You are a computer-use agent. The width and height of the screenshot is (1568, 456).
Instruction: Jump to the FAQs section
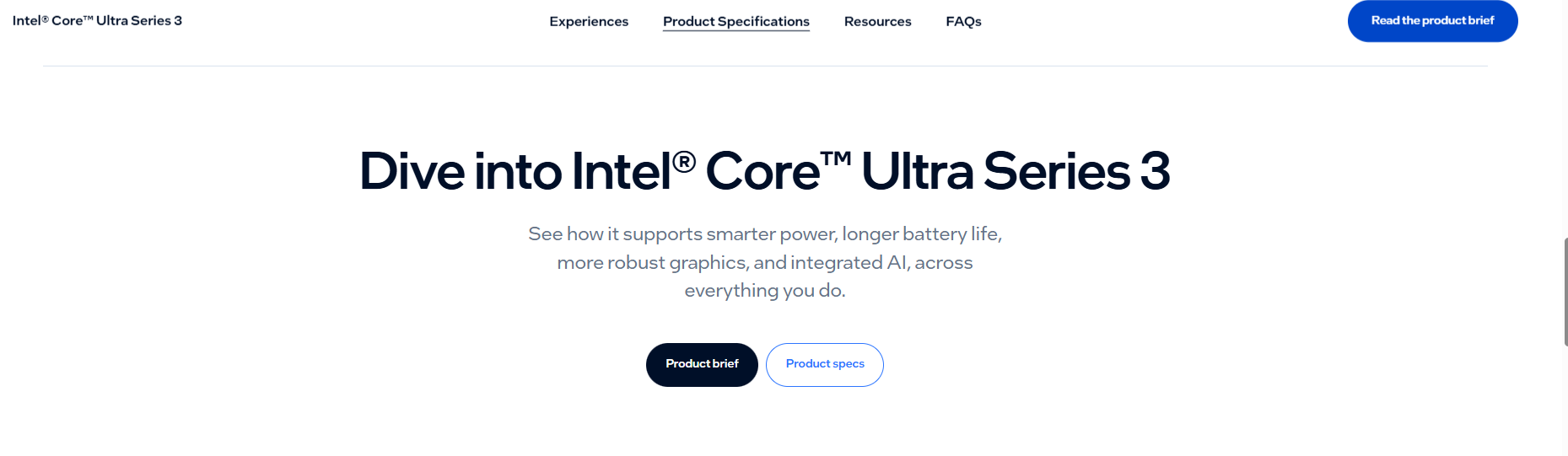tap(963, 21)
